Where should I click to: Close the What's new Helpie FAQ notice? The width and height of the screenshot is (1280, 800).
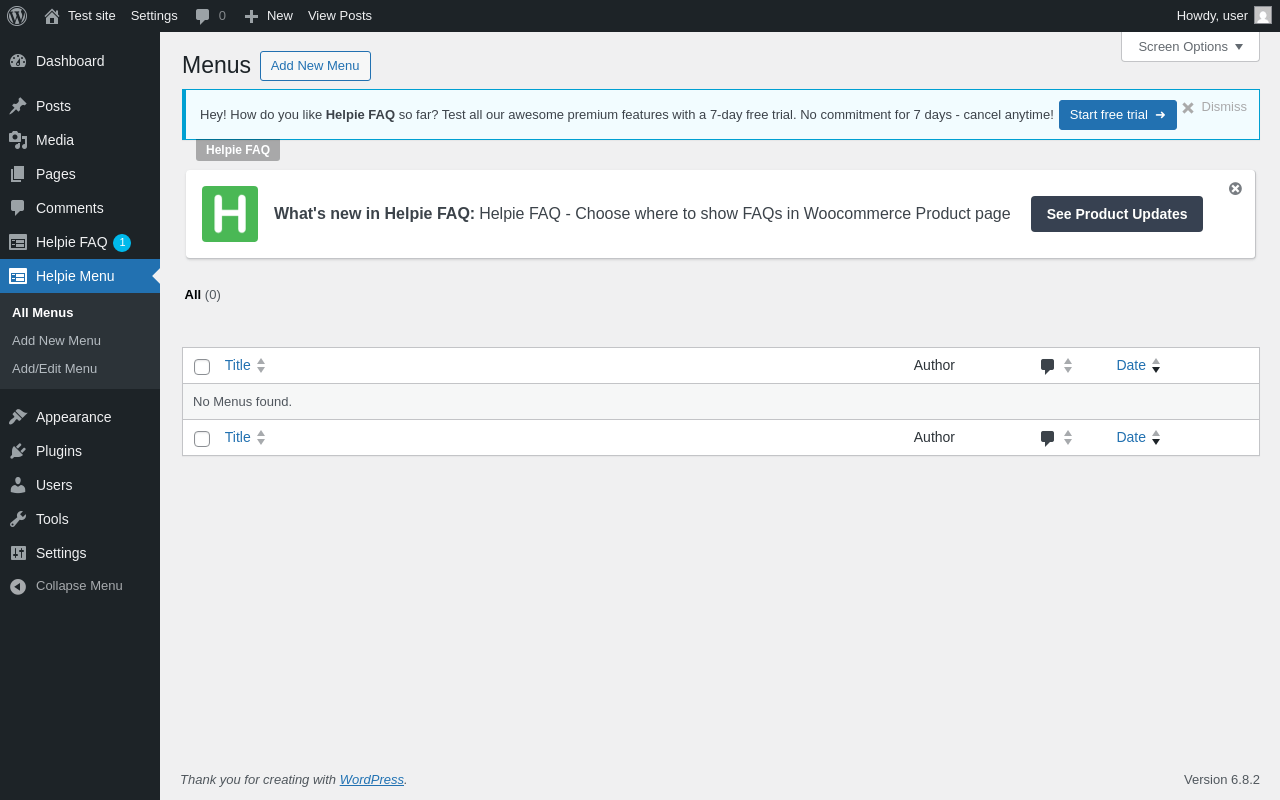point(1235,188)
